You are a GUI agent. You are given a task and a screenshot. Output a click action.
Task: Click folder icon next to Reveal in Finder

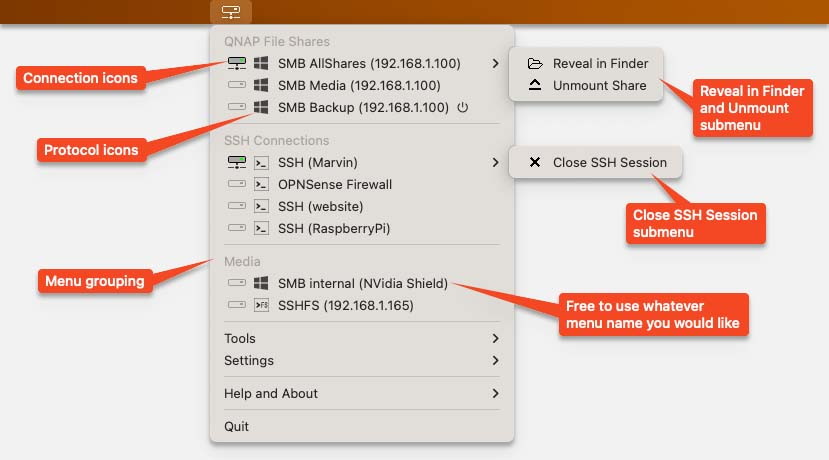535,64
